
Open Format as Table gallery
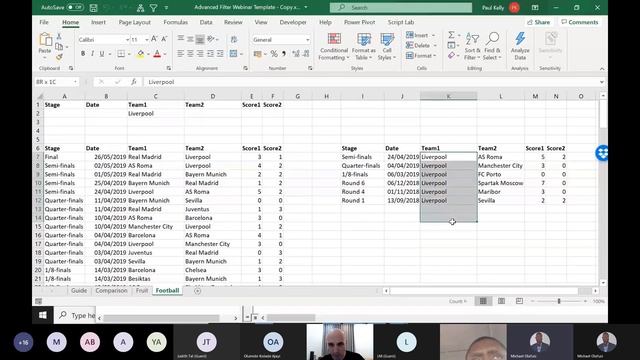pyautogui.click(x=363, y=47)
